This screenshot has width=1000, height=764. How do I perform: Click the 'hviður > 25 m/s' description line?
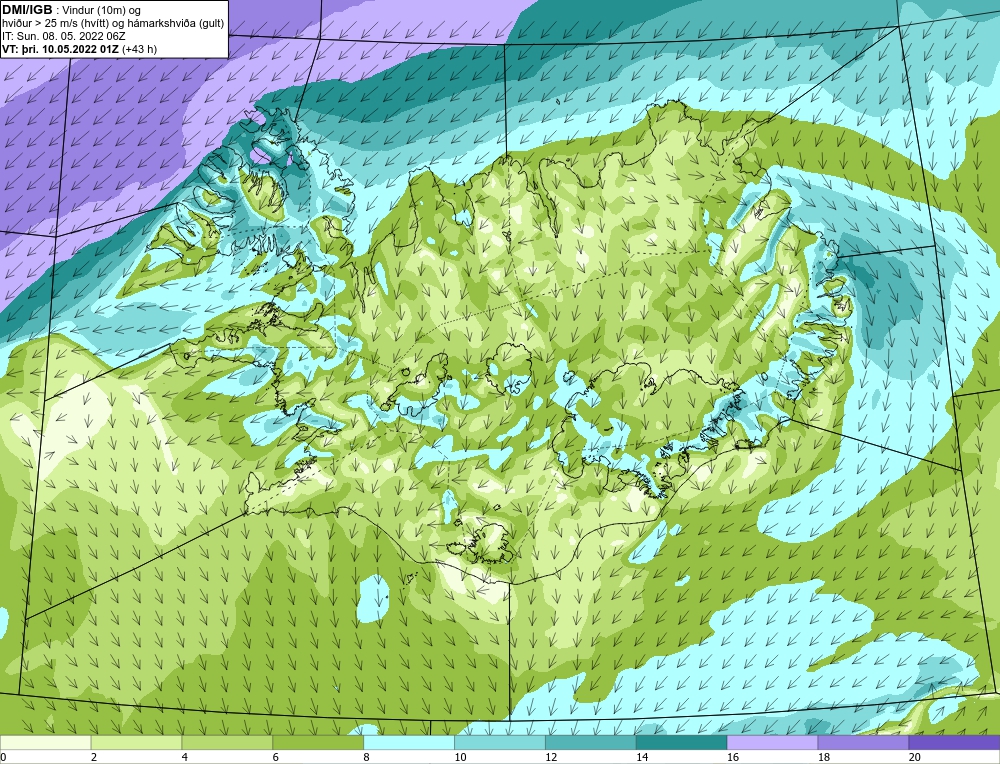(x=113, y=23)
